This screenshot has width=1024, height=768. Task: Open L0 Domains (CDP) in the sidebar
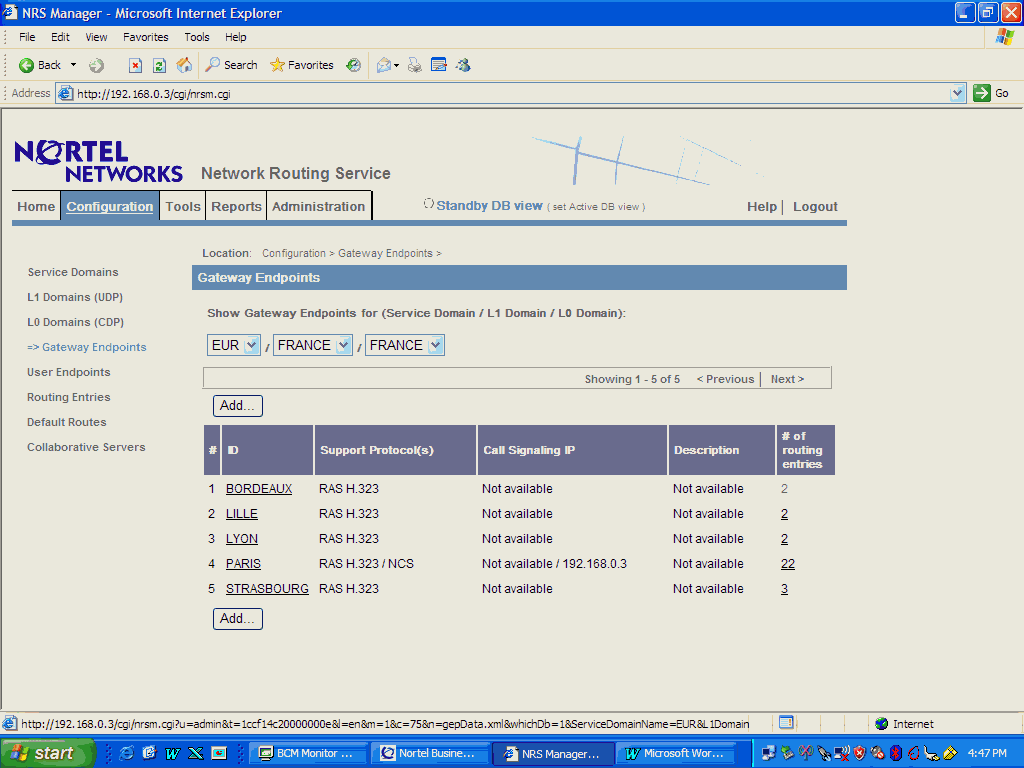click(76, 322)
